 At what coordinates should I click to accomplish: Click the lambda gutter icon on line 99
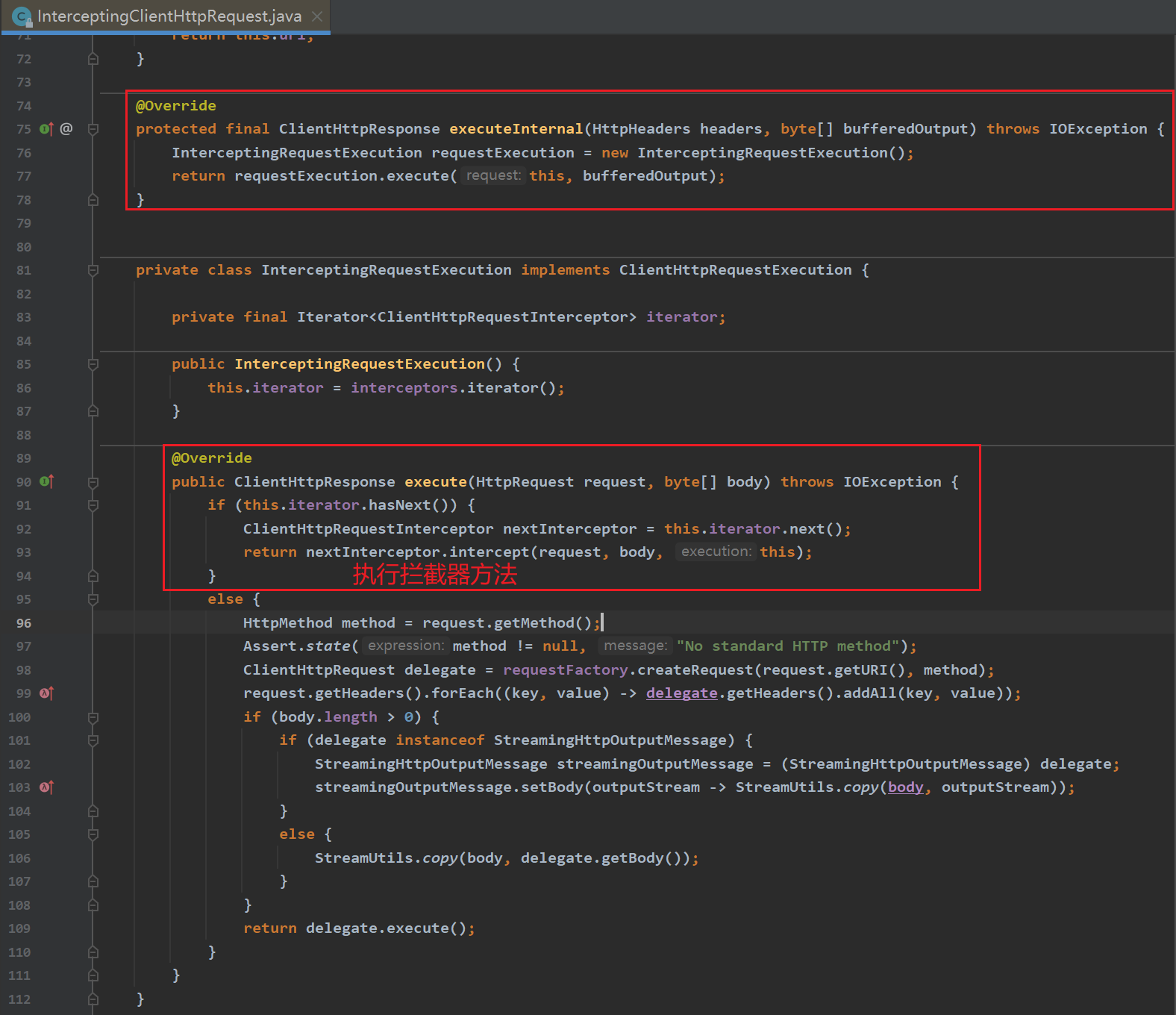[46, 693]
